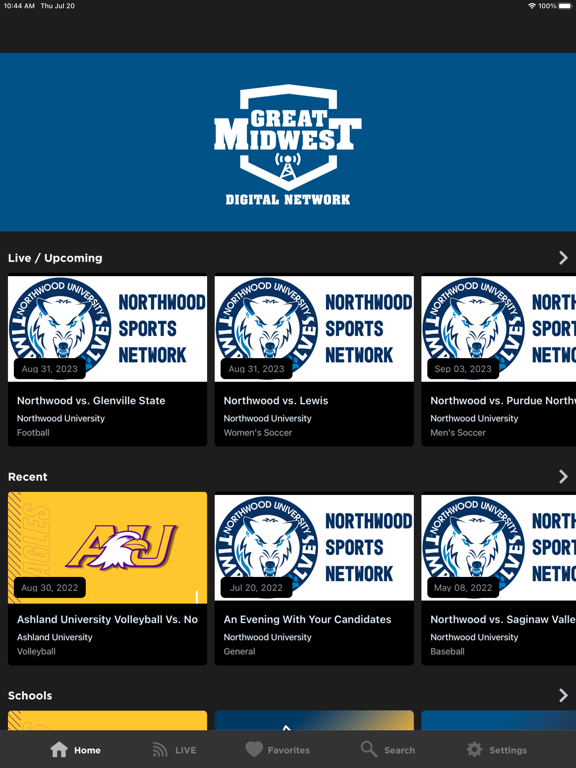Tap the LIVE broadcast icon
This screenshot has width=576, height=768.
coord(160,749)
